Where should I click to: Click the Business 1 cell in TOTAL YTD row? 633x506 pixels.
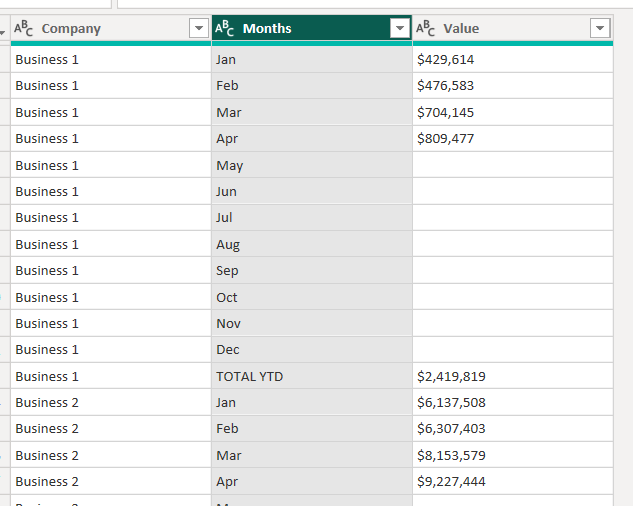pos(111,376)
